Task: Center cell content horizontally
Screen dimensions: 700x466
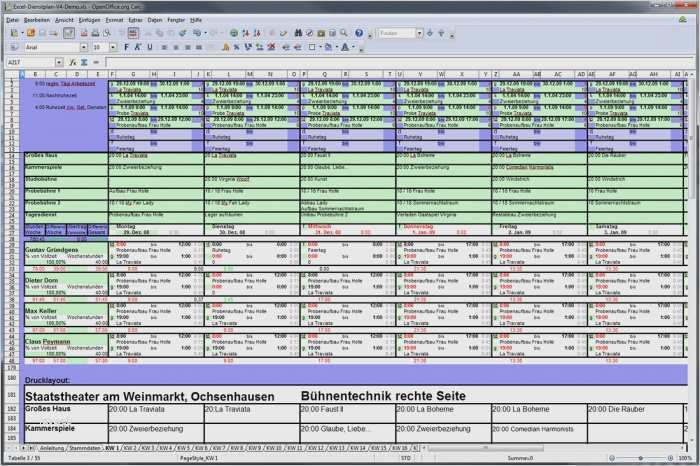Action: click(x=176, y=47)
